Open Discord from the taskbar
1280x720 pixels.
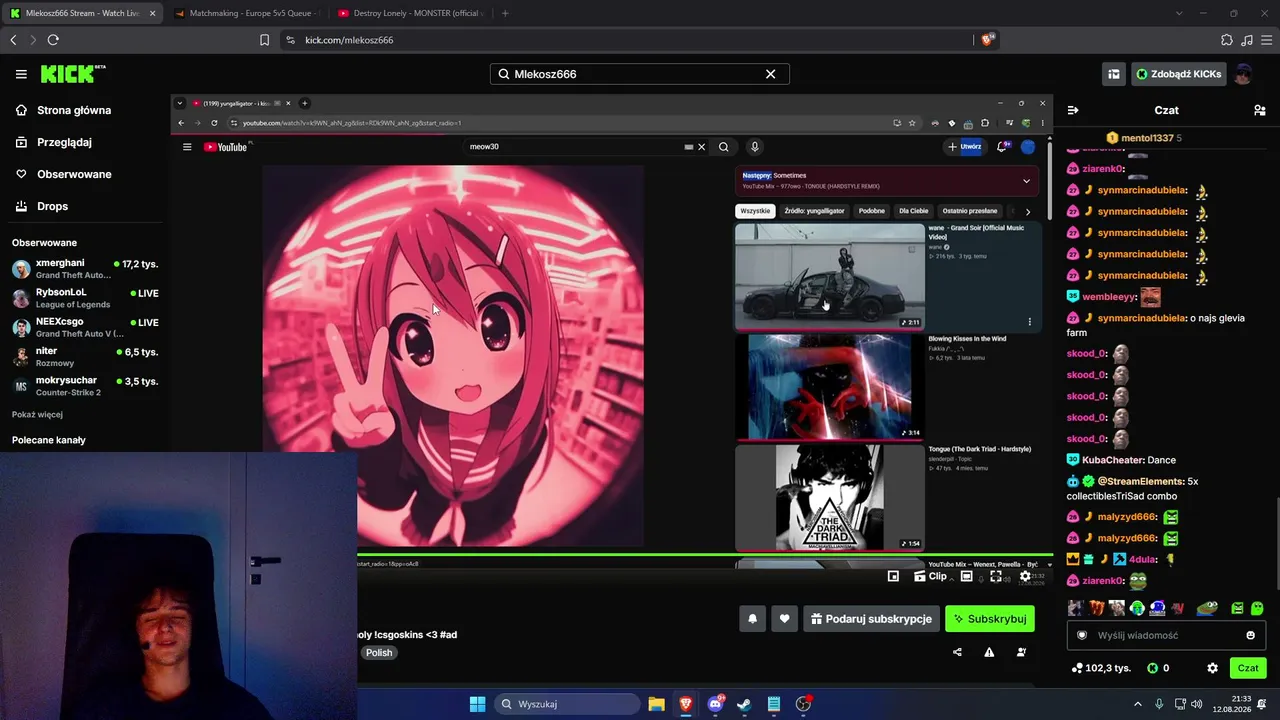(x=716, y=704)
